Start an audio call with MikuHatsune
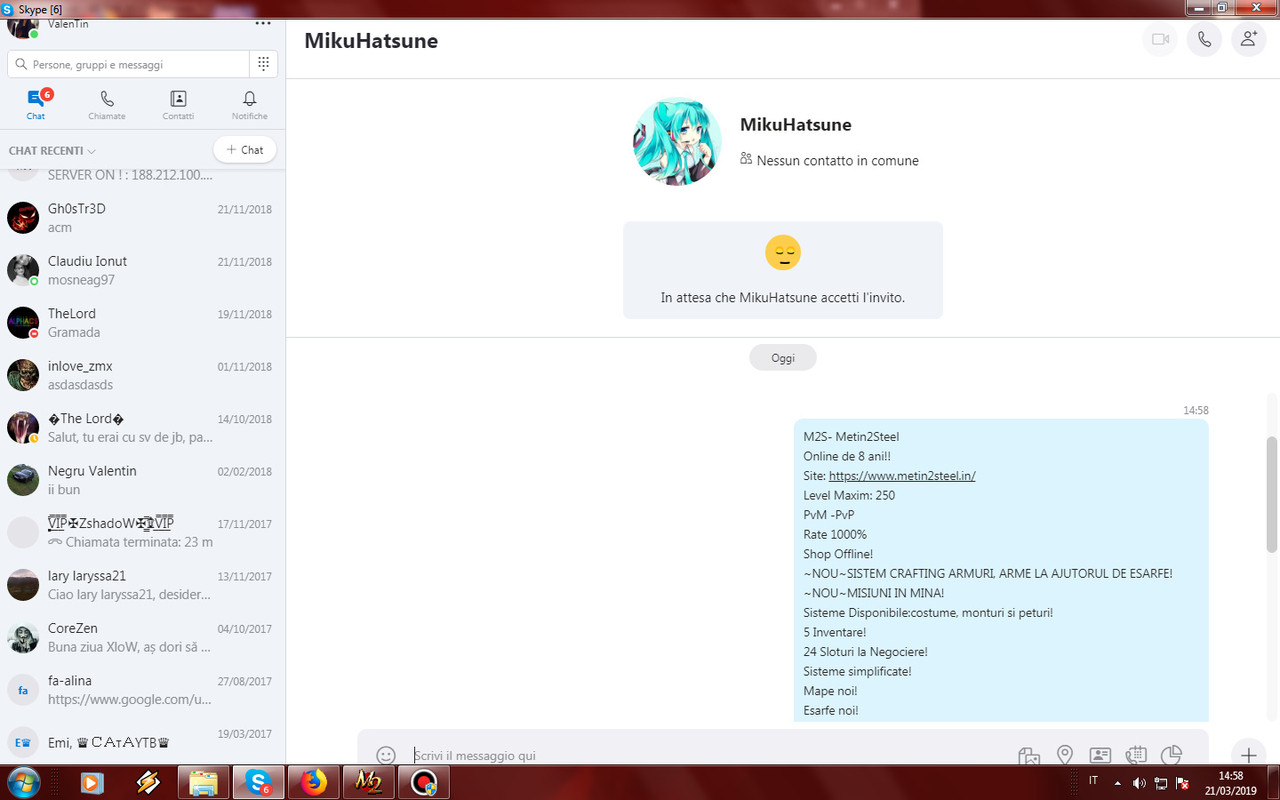Image resolution: width=1280 pixels, height=800 pixels. 1204,39
